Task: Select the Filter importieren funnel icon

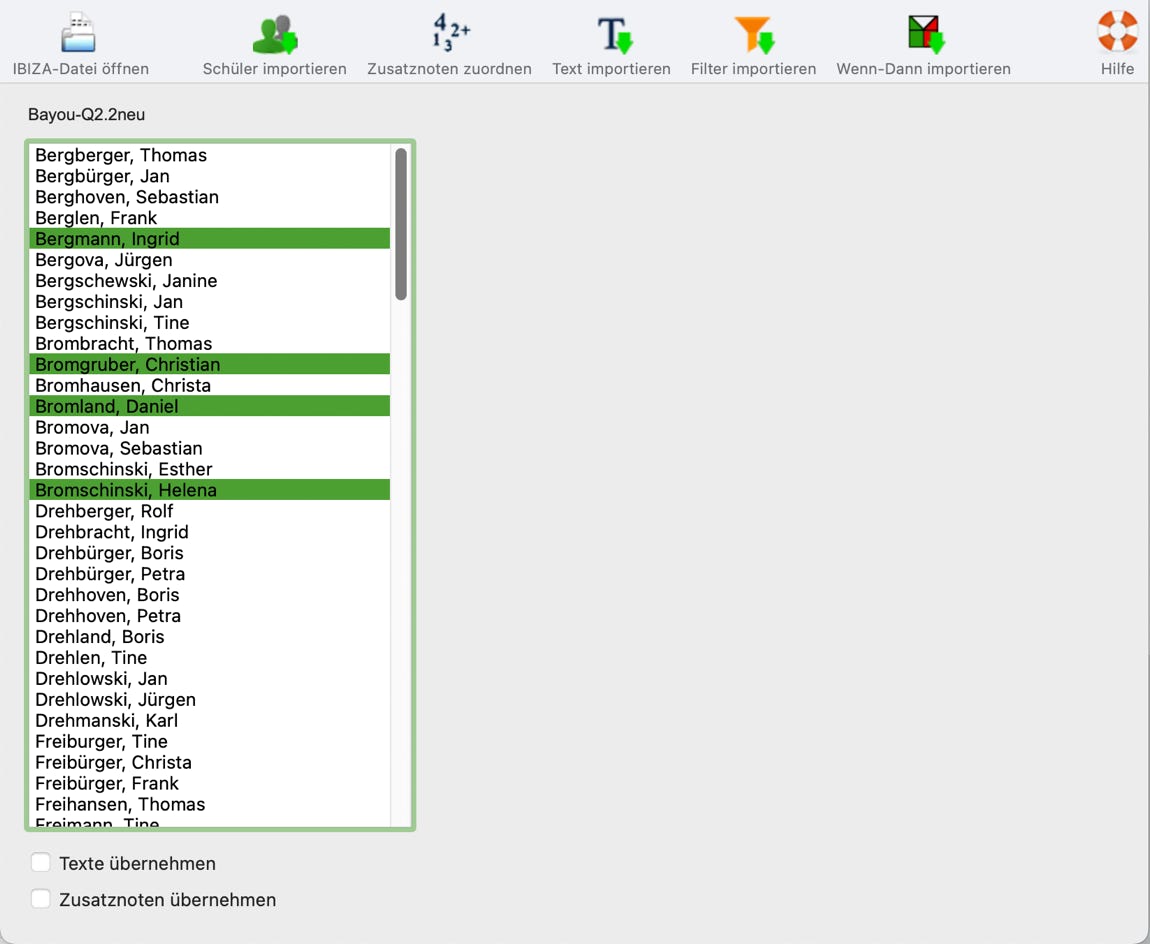Action: [x=753, y=33]
